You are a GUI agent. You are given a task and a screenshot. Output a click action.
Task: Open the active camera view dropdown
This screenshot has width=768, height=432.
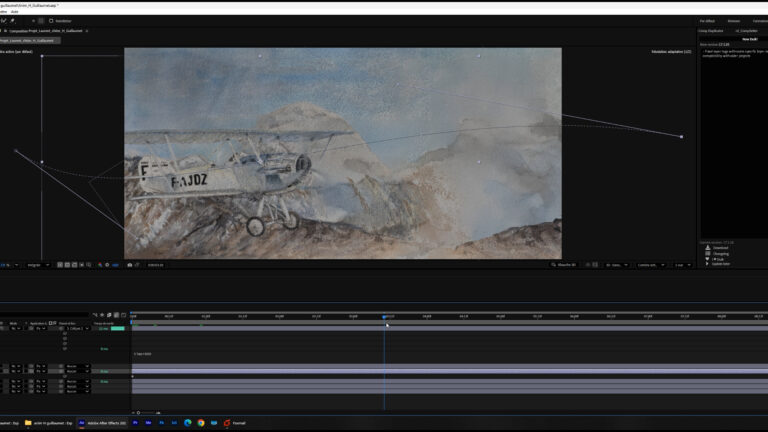[651, 265]
